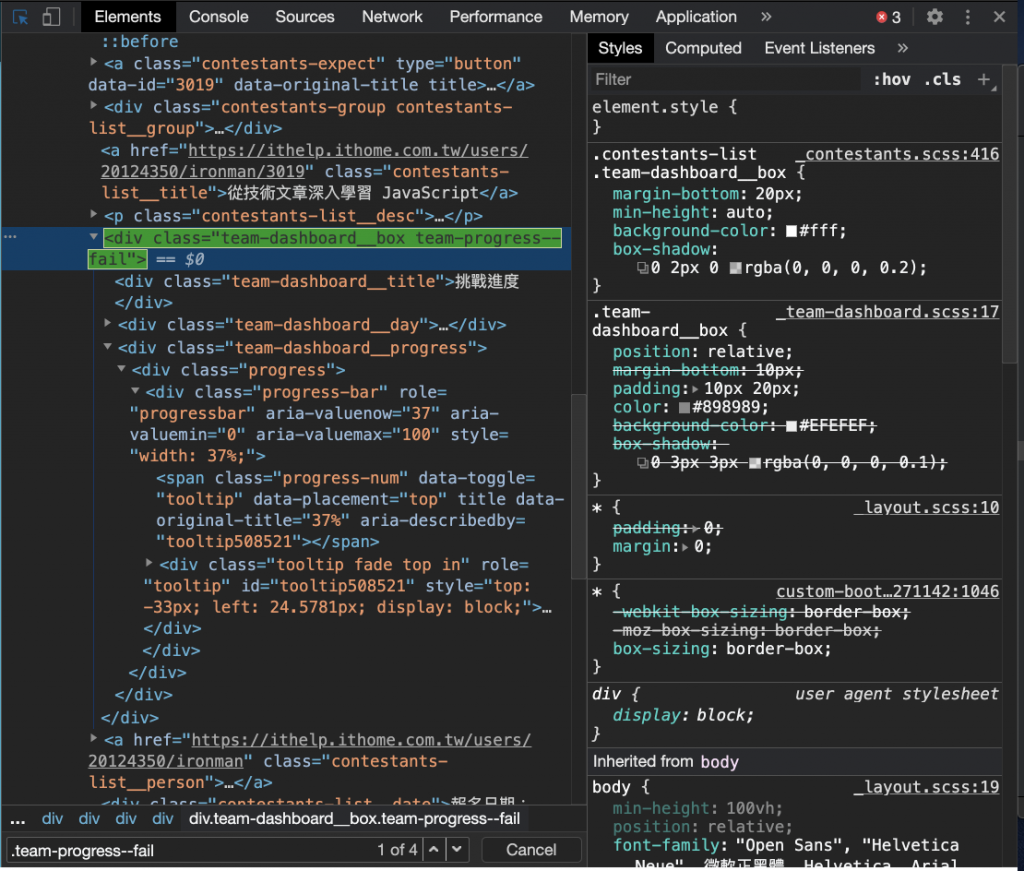
Task: Show more Styles pane tabs chevron
Action: point(903,48)
